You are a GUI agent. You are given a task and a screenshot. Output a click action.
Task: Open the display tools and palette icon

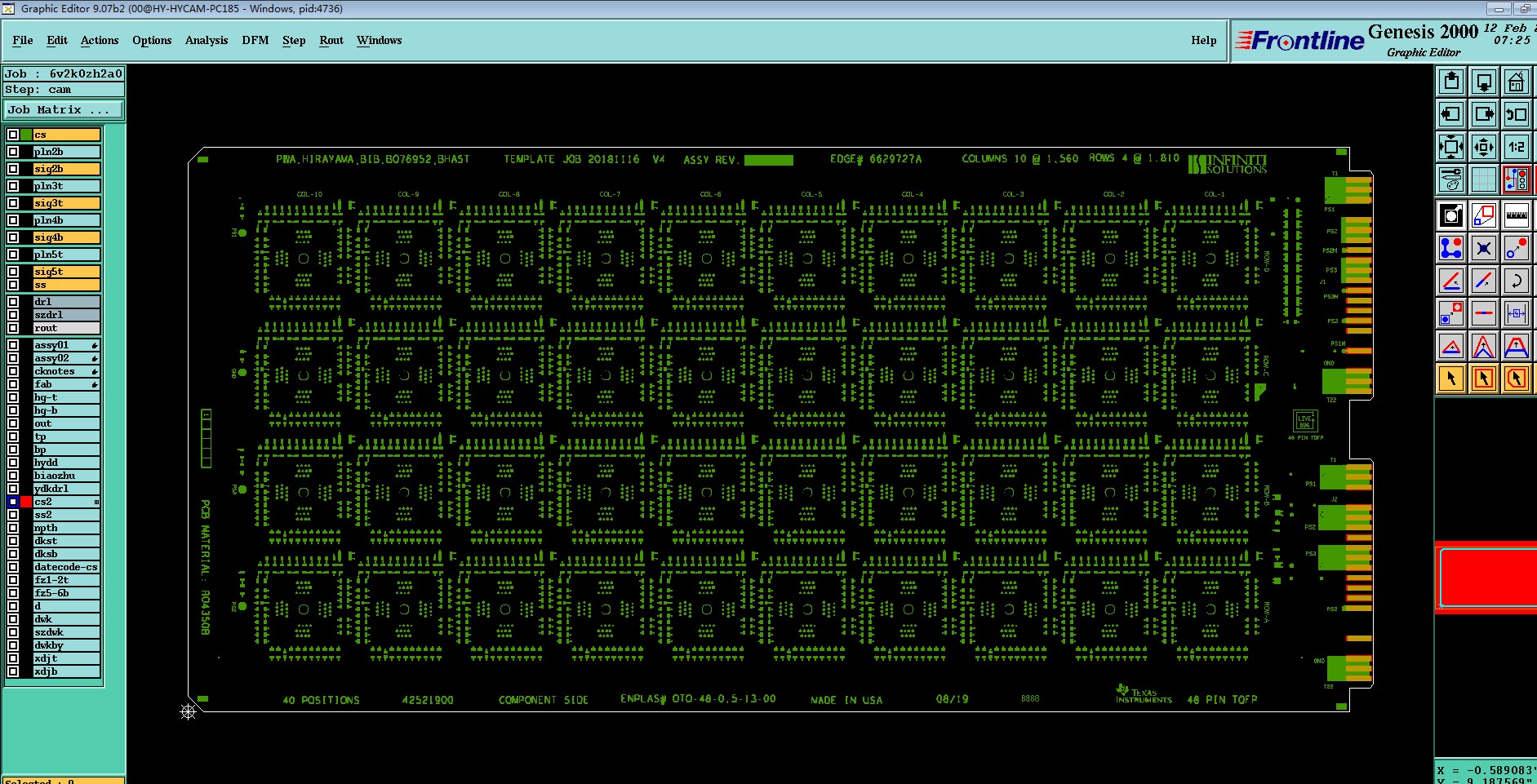click(x=1451, y=179)
